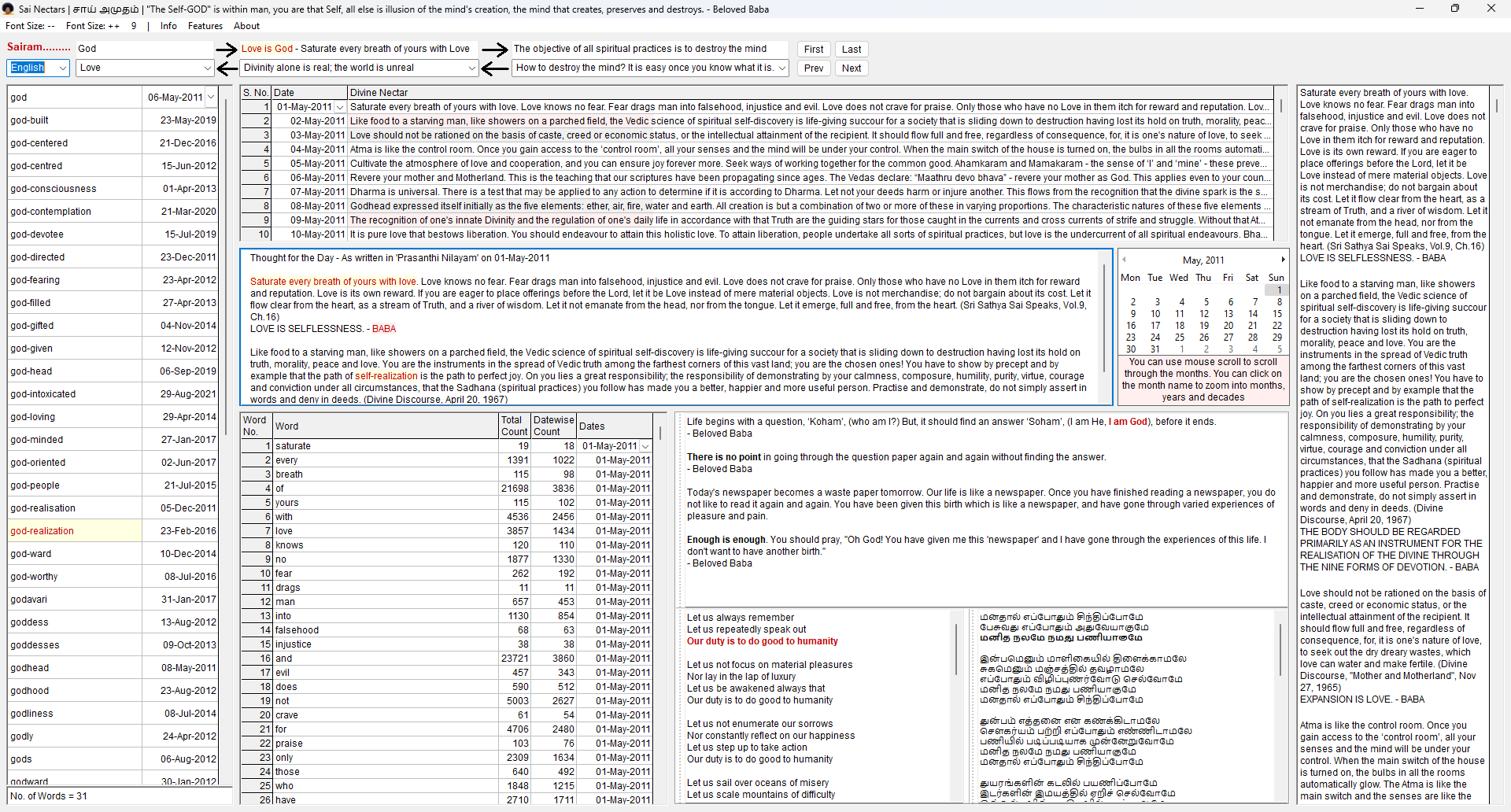Click the font size value 9
This screenshot has width=1511, height=812.
pos(134,26)
